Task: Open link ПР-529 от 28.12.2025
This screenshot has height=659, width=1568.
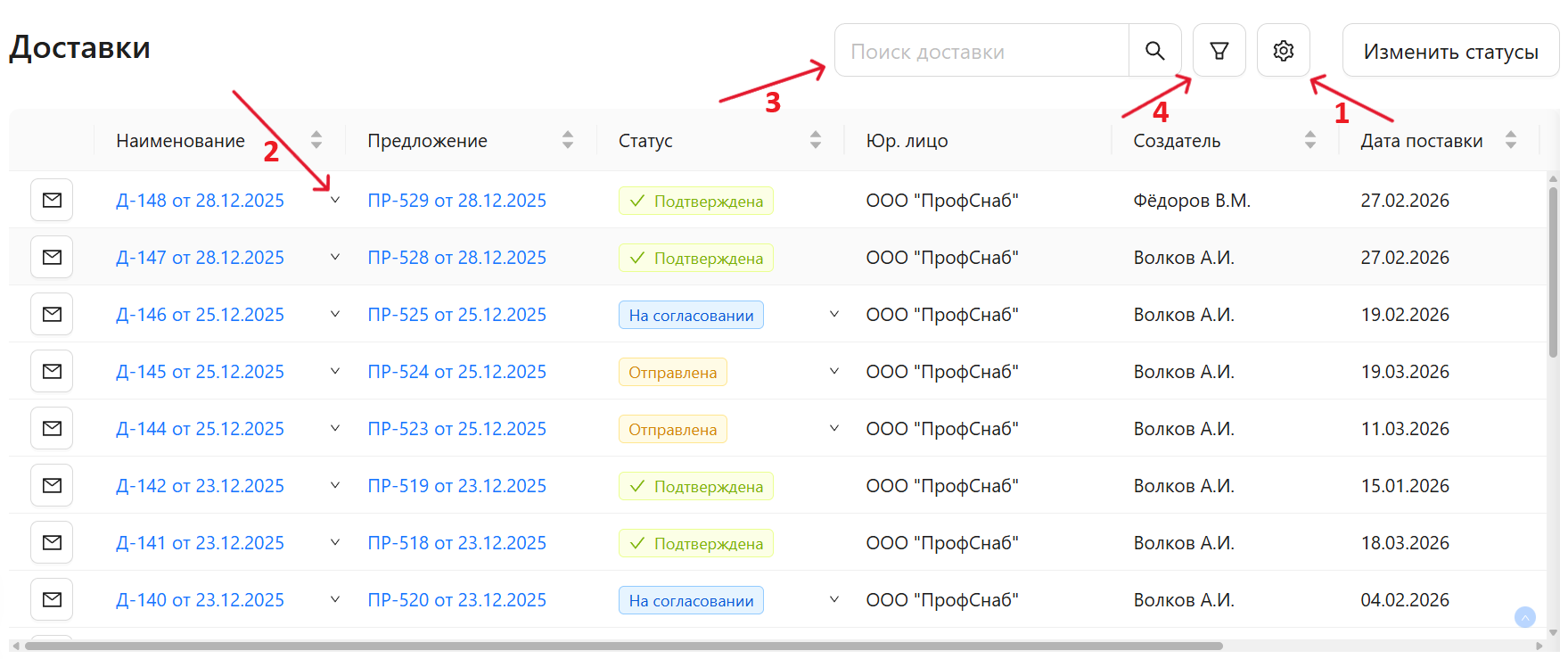Action: coord(456,201)
